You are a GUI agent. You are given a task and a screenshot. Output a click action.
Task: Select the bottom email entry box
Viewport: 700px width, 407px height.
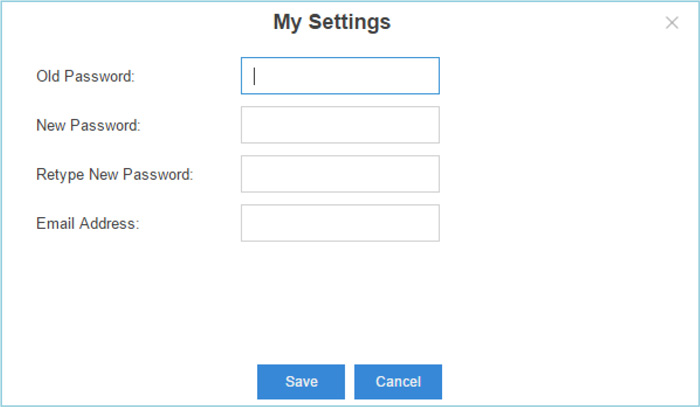340,223
